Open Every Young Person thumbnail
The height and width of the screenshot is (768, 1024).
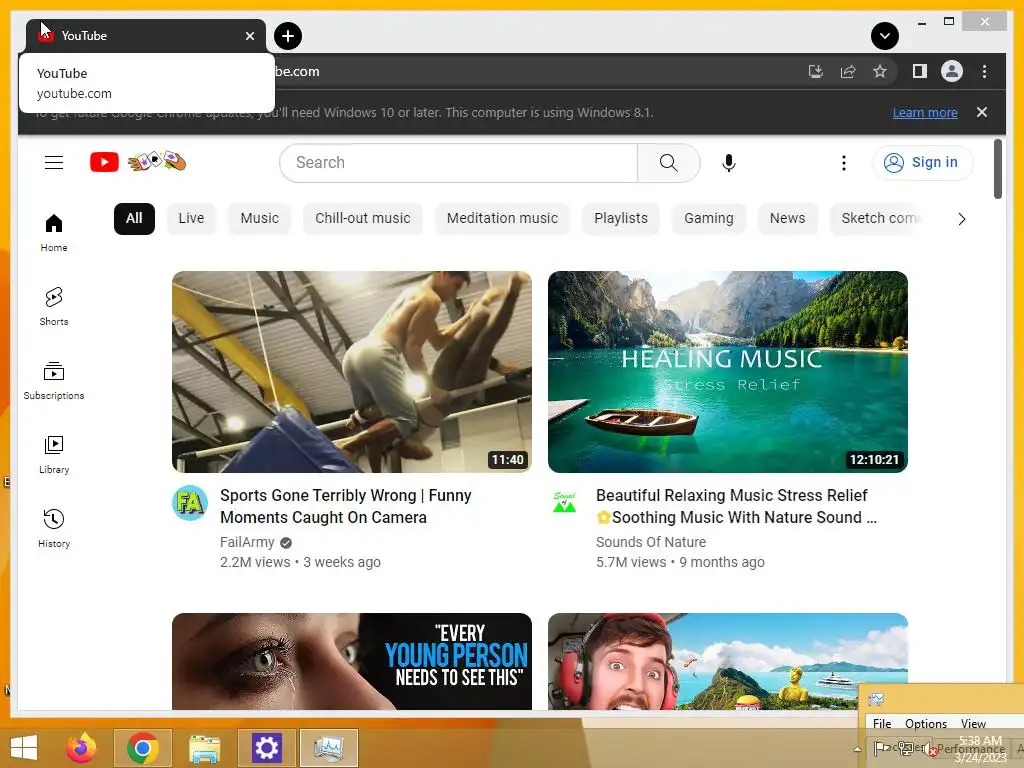coord(351,661)
